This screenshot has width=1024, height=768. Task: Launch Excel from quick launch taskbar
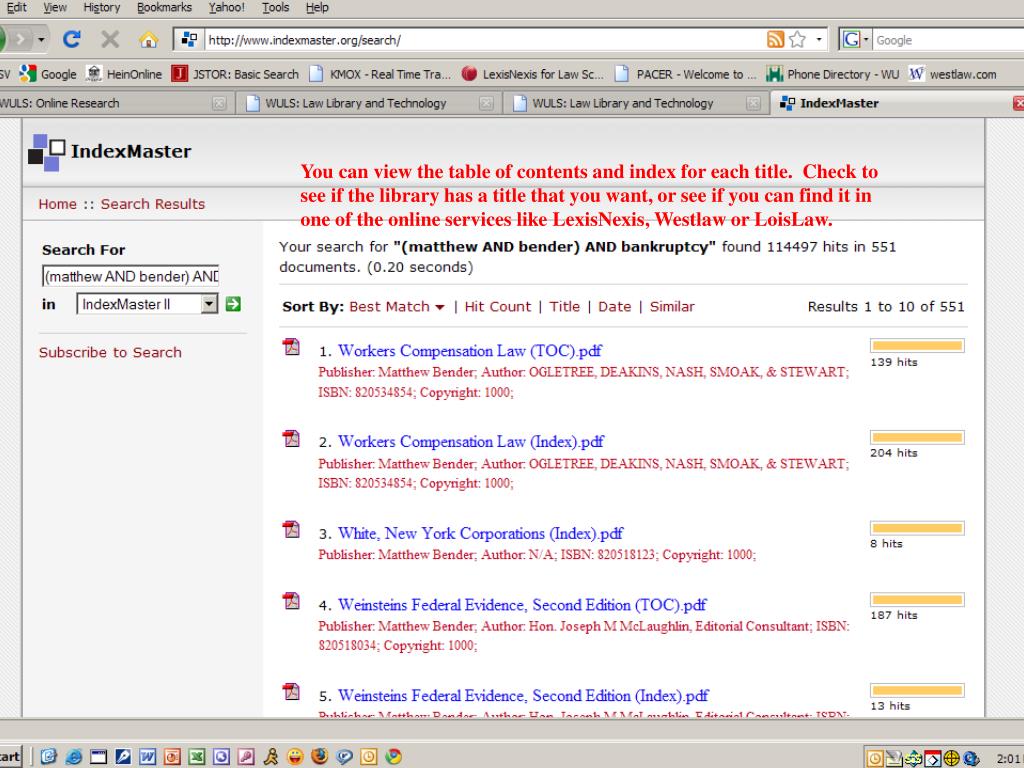click(x=197, y=756)
